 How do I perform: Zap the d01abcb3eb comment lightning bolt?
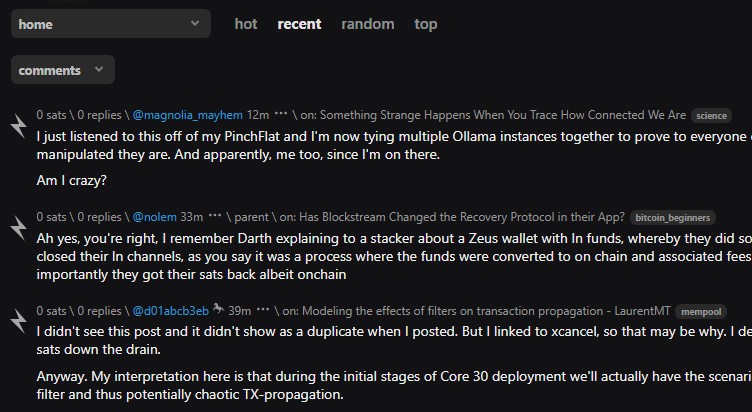[x=18, y=320]
